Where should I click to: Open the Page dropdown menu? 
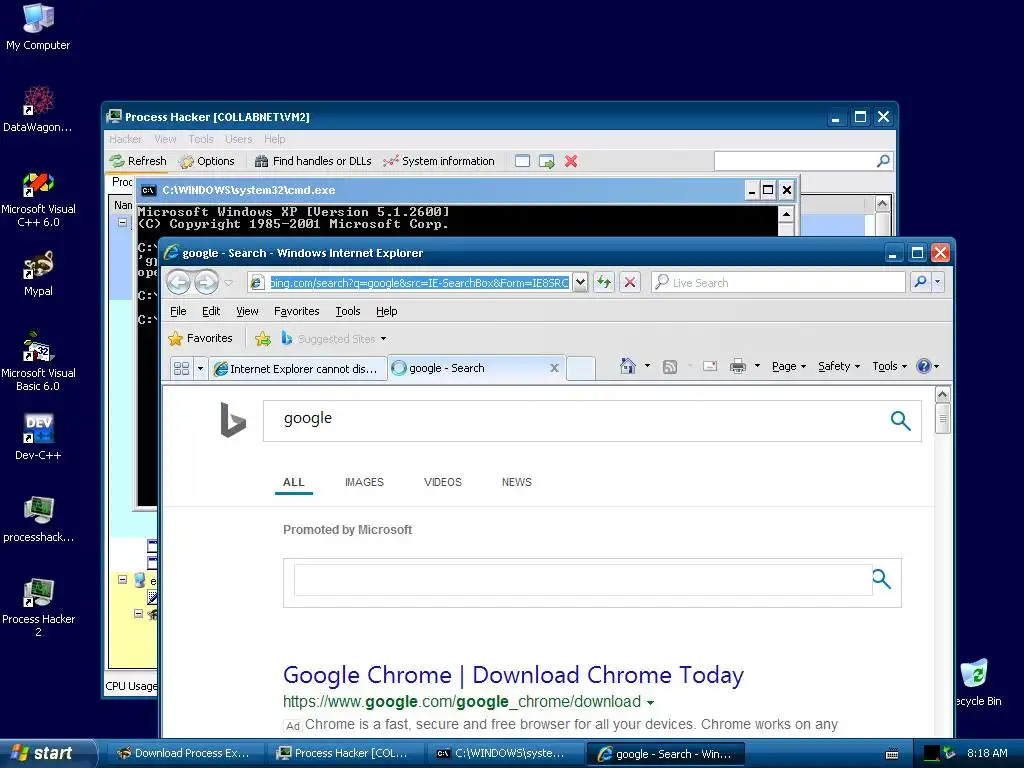pyautogui.click(x=789, y=366)
